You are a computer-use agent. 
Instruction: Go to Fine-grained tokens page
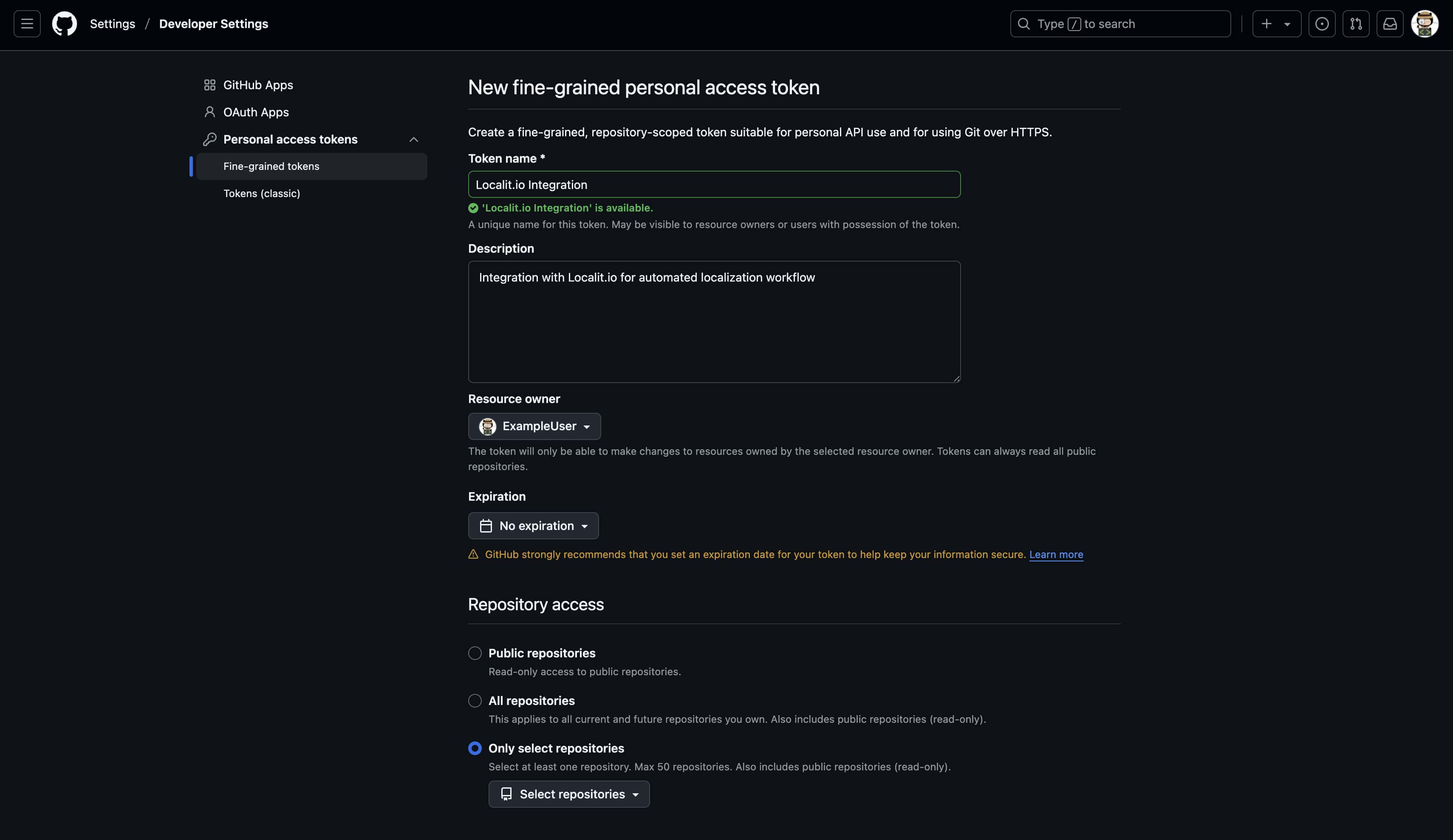pos(311,166)
